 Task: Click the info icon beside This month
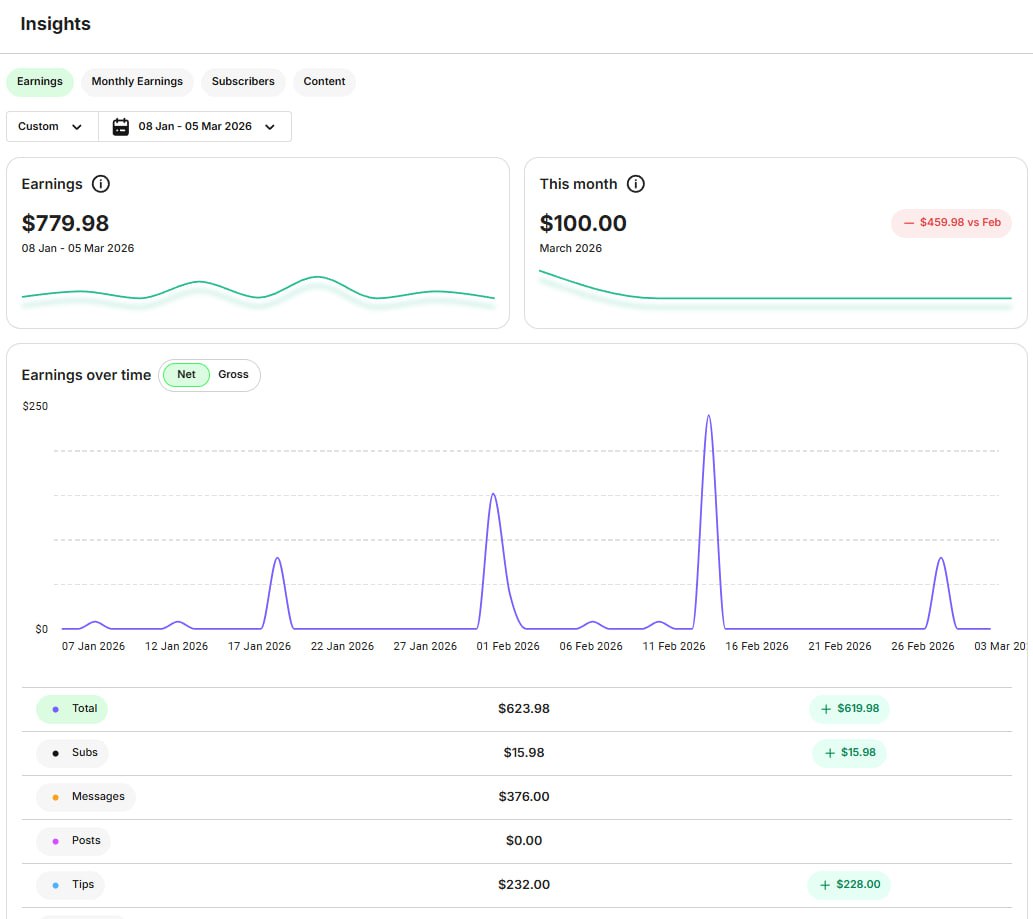tap(636, 184)
